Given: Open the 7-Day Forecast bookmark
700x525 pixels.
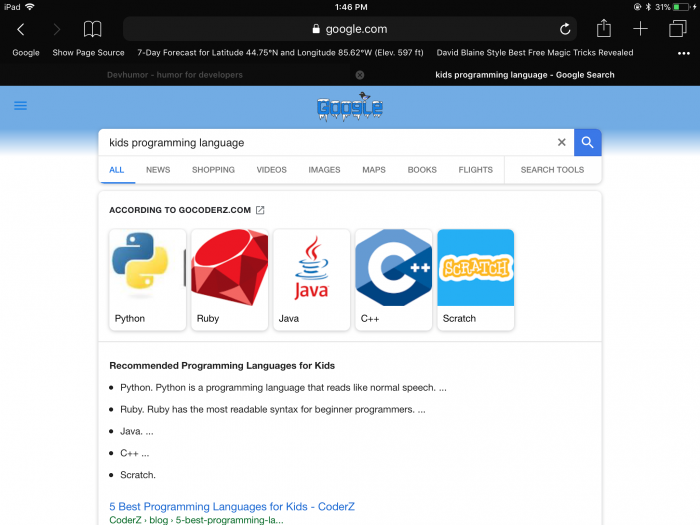Looking at the screenshot, I should (280, 53).
